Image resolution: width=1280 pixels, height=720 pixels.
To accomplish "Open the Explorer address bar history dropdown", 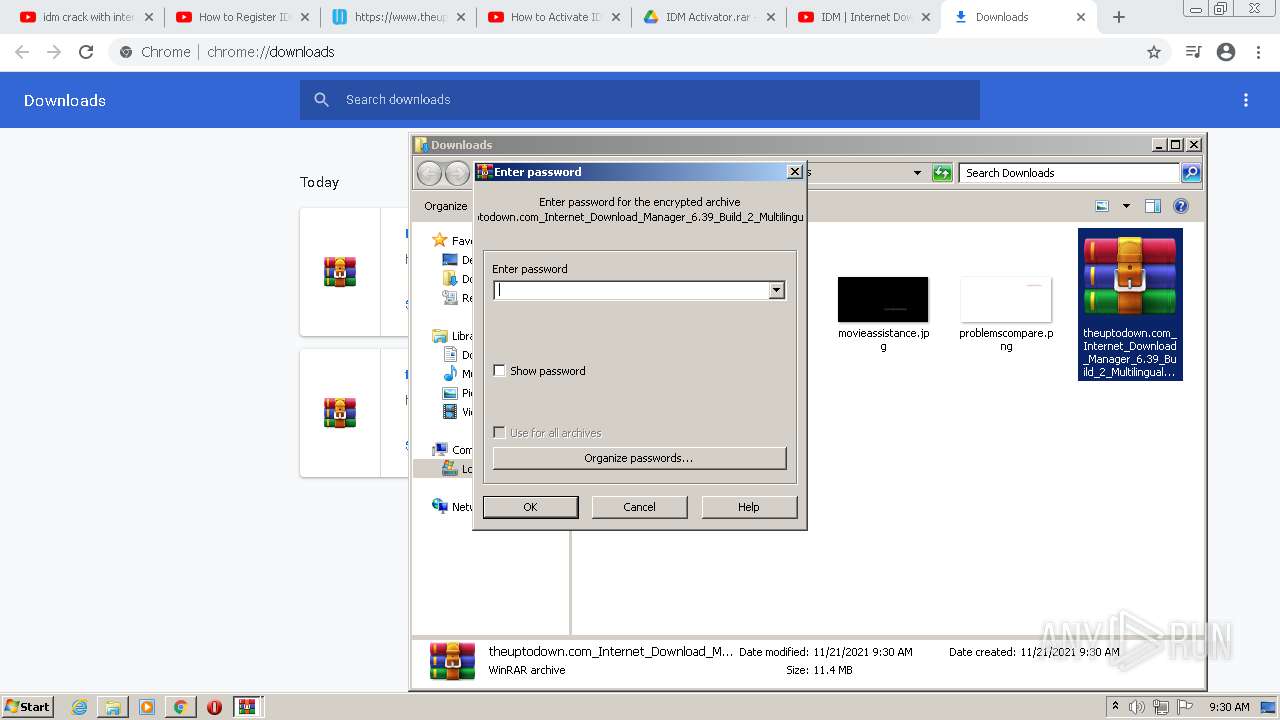I will pyautogui.click(x=917, y=173).
